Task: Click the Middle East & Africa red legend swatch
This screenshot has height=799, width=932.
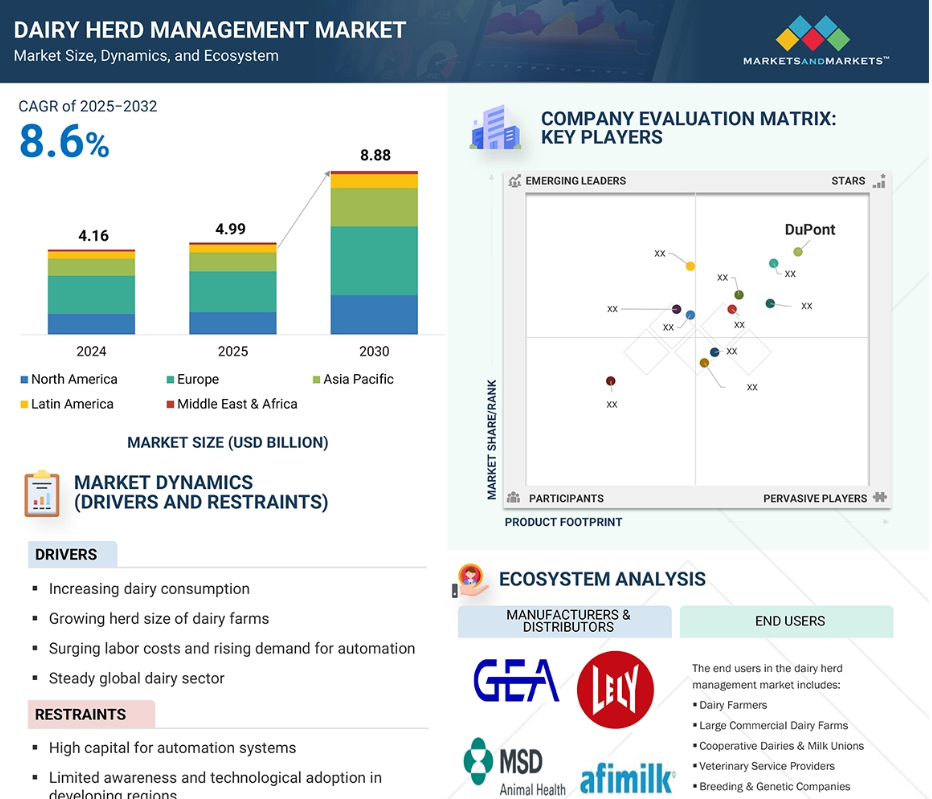Action: coord(171,404)
